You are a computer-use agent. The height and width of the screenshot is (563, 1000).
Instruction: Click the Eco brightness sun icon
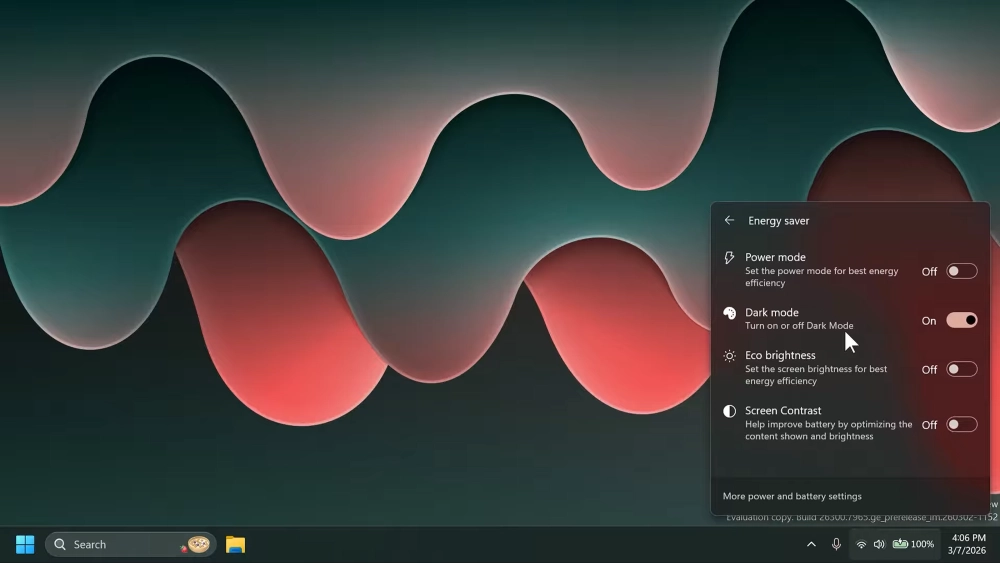click(x=729, y=356)
